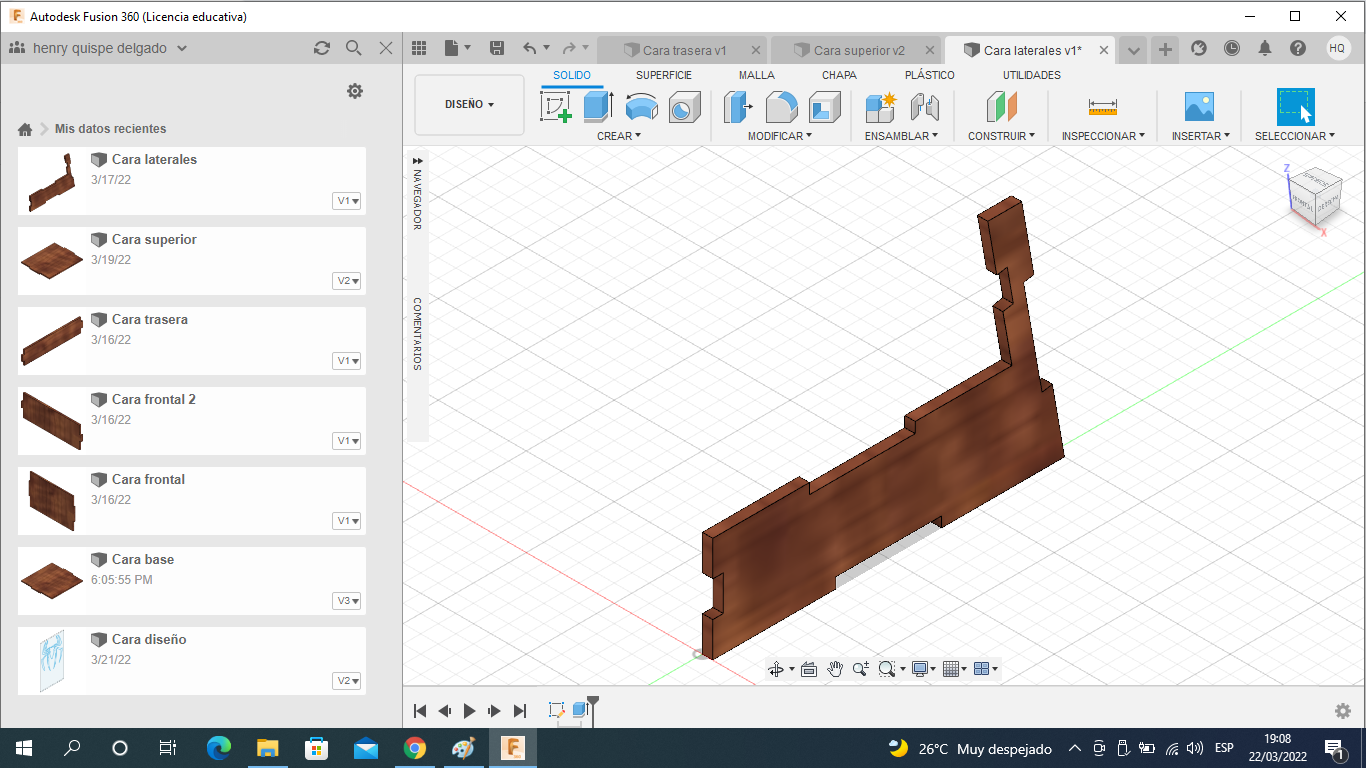
Task: Switch to the SUPERFICIE tab
Action: (x=664, y=75)
